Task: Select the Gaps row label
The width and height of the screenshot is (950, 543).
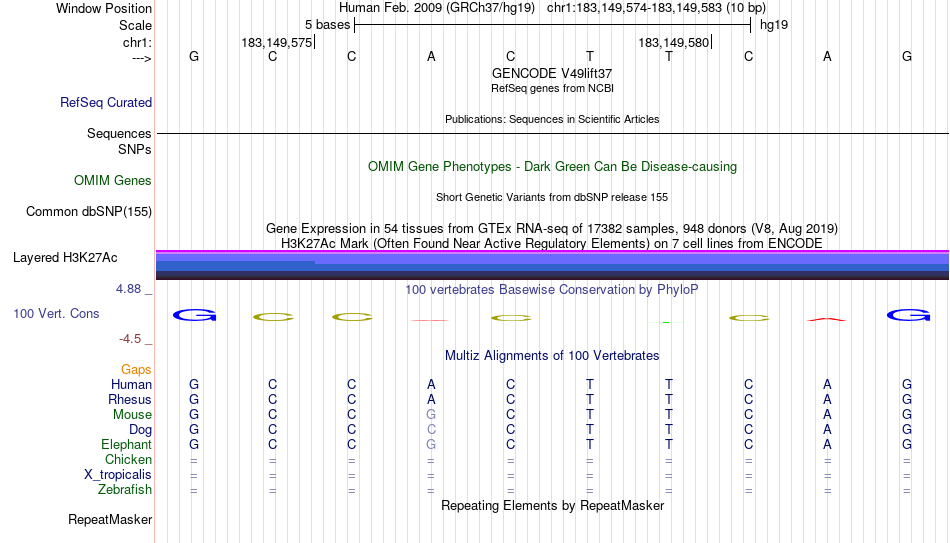Action: [x=136, y=369]
